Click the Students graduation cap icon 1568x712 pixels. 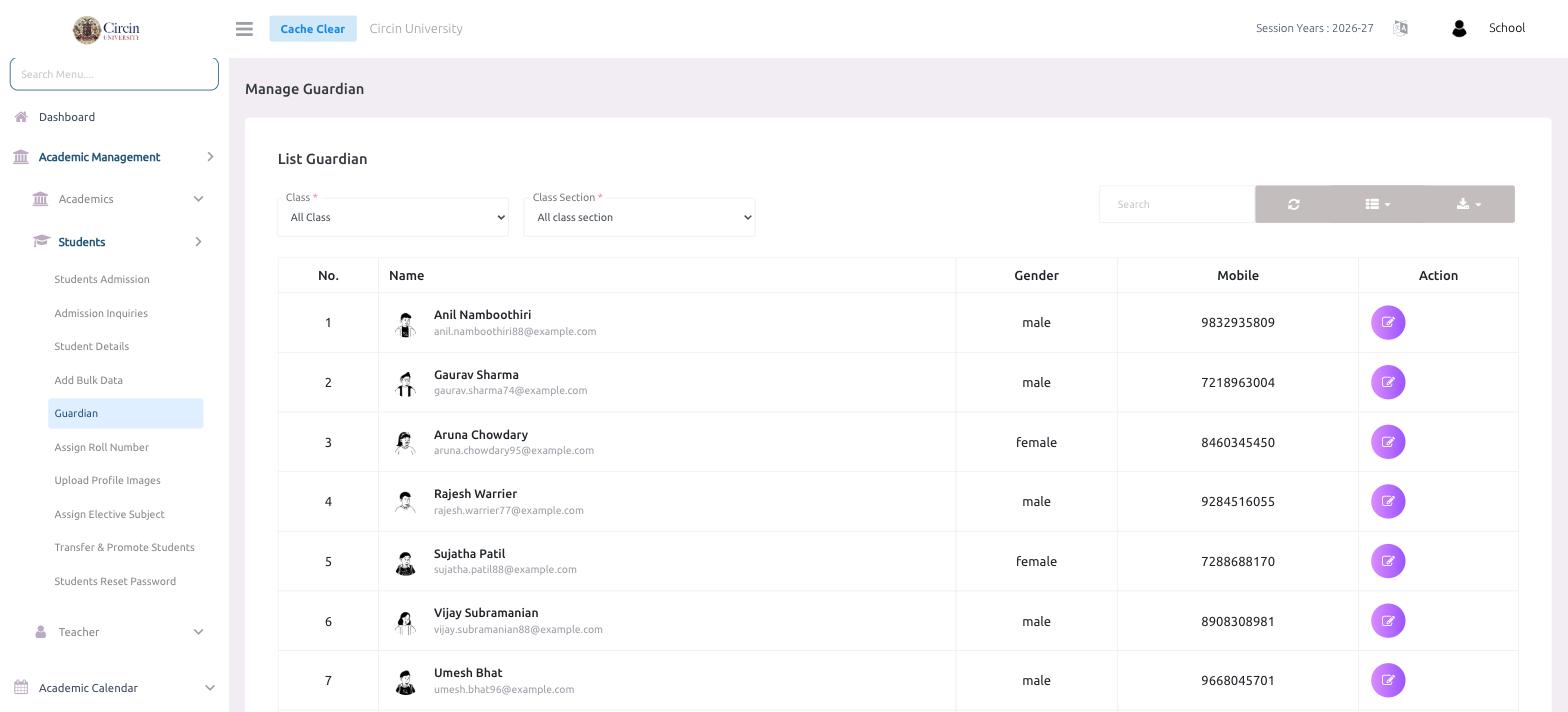(41, 242)
